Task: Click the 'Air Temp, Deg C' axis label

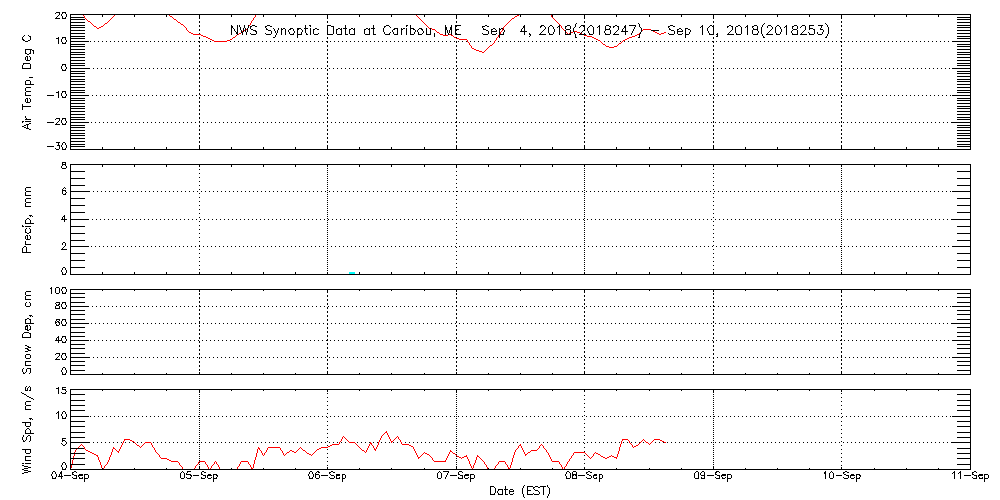Action: pyautogui.click(x=28, y=80)
